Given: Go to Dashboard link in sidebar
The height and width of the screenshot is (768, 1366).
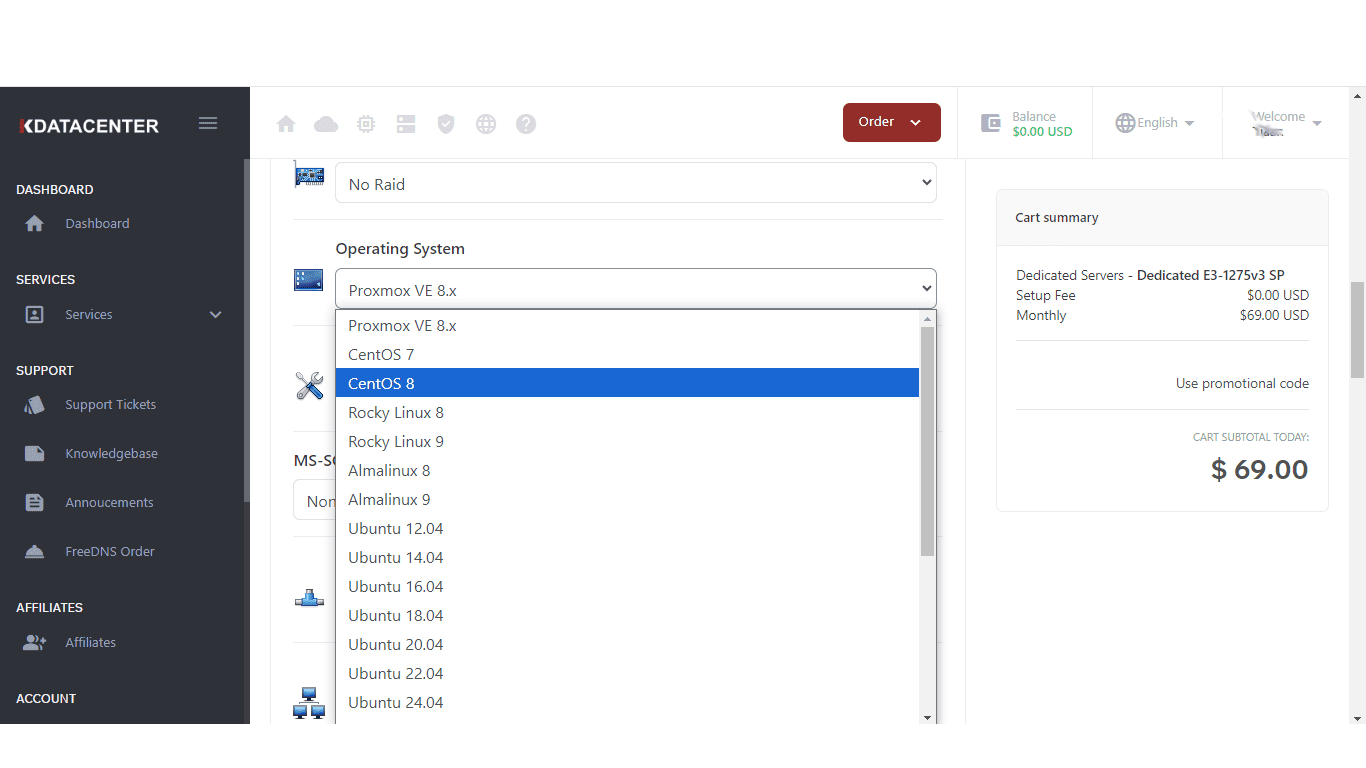Looking at the screenshot, I should (x=97, y=224).
